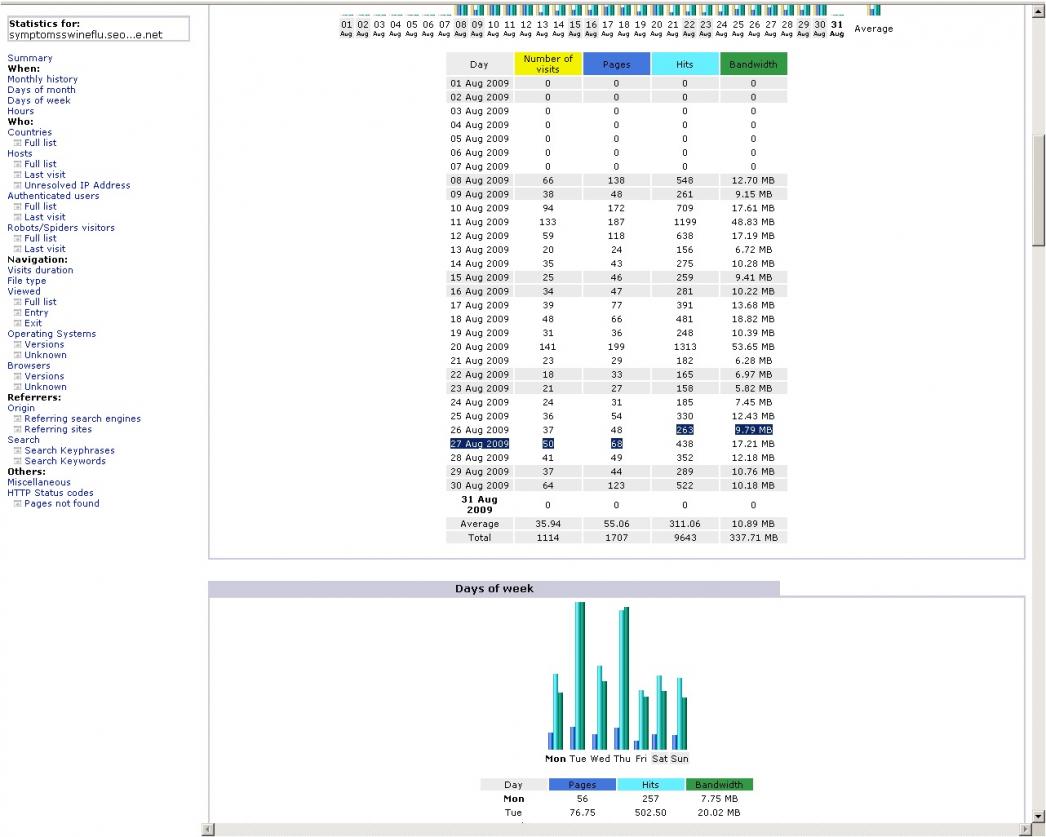Click the vertical scrollbar down arrow

(x=1038, y=817)
